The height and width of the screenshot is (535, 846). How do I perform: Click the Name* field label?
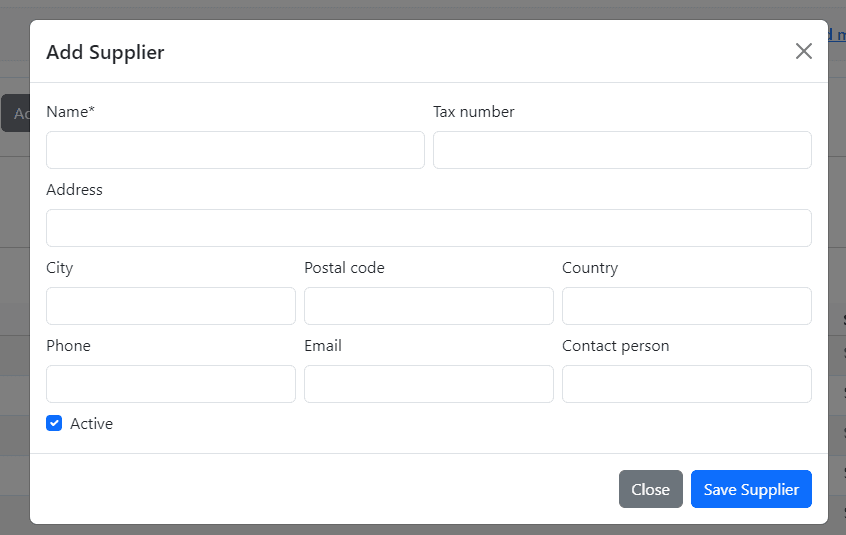tap(71, 112)
